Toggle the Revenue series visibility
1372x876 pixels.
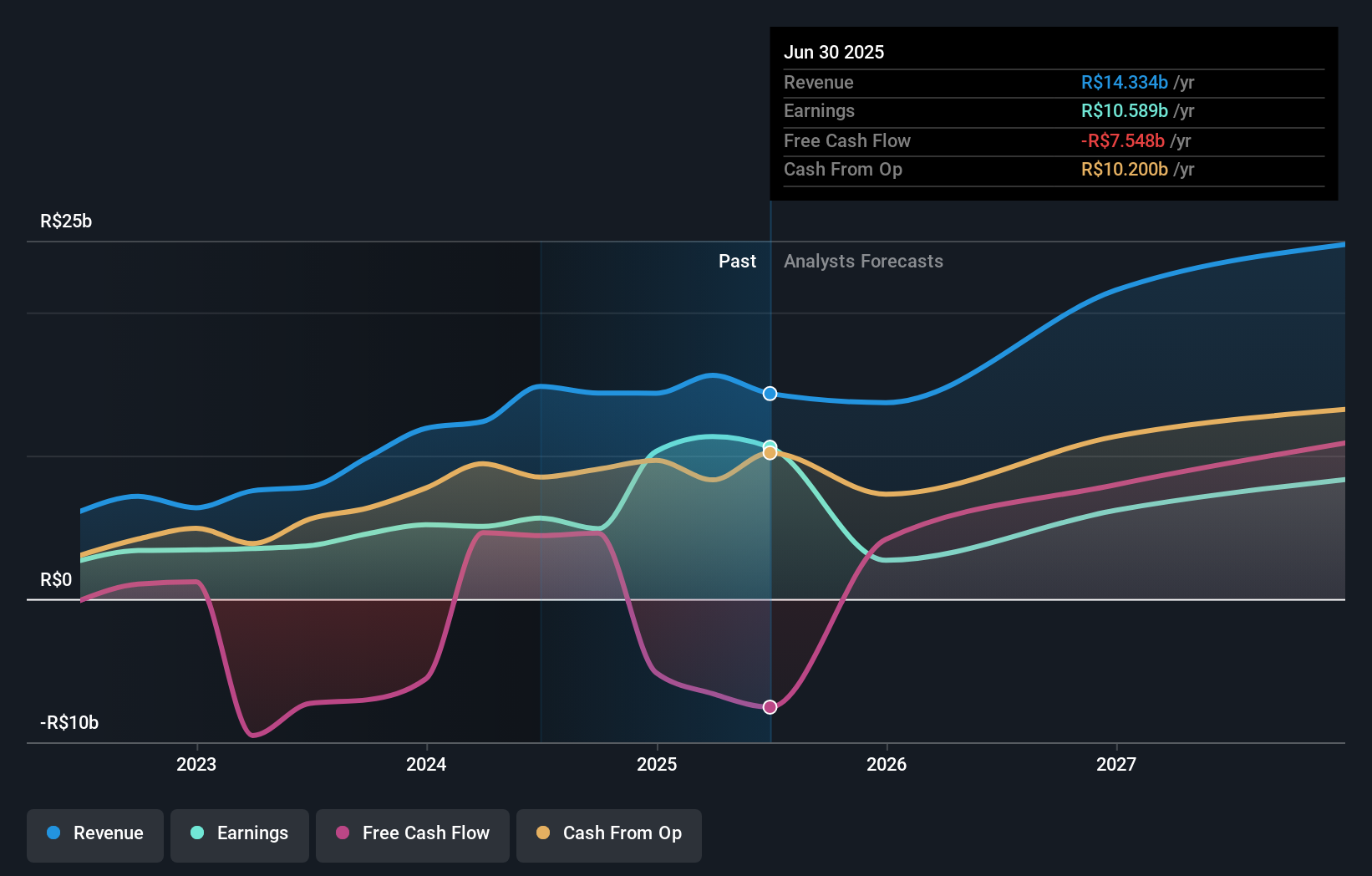coord(94,833)
